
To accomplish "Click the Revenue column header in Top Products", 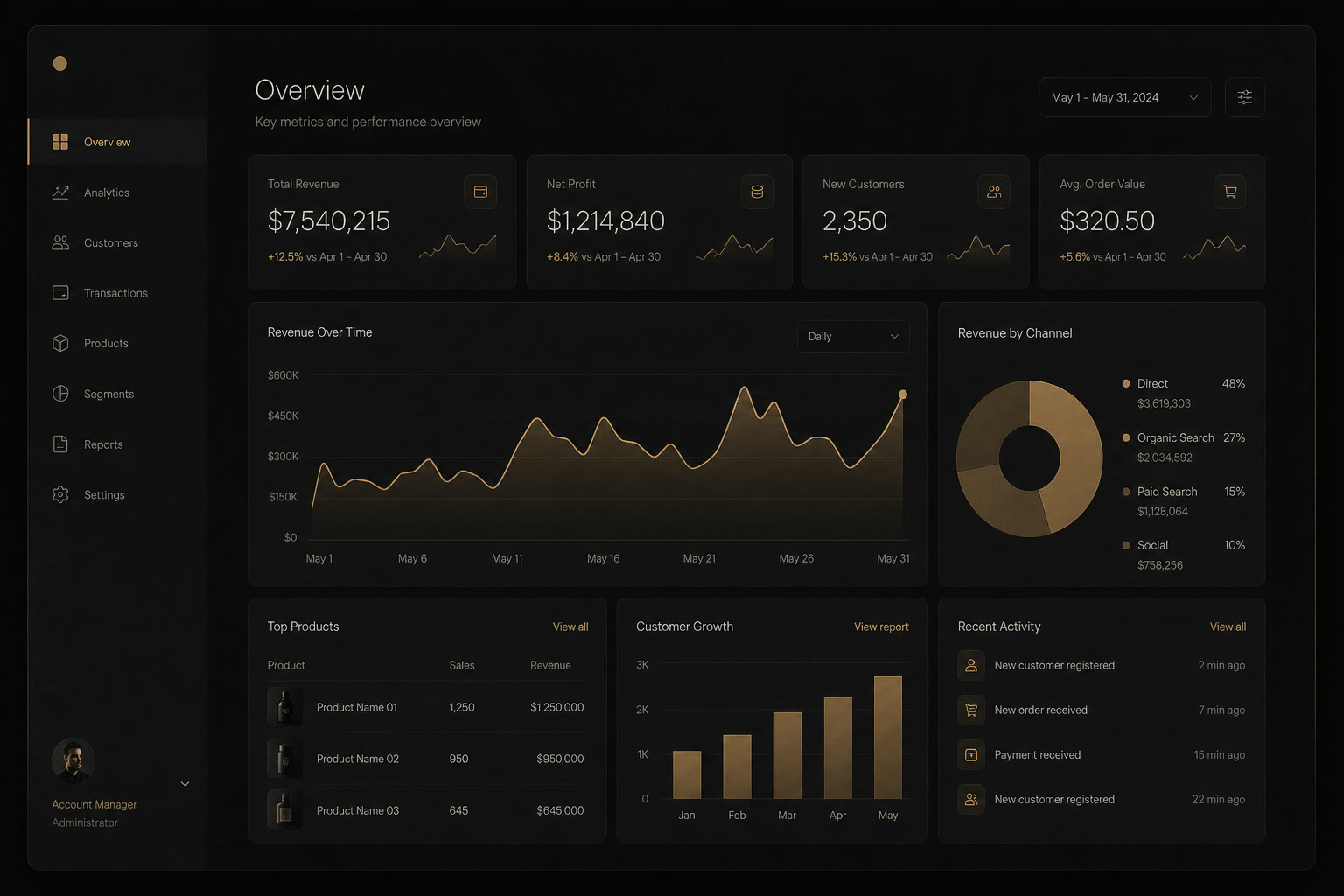I will 550,665.
